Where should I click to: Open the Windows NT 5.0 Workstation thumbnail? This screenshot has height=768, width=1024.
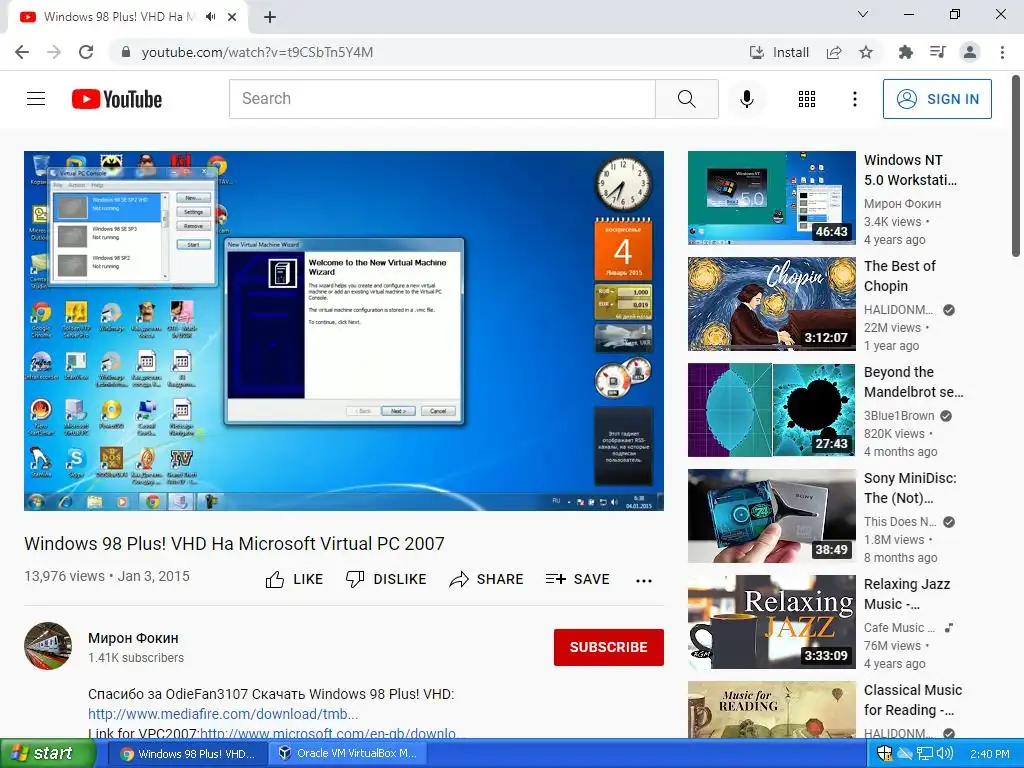[771, 198]
